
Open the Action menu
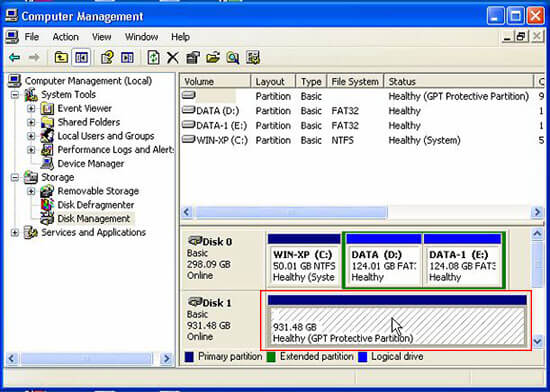coord(66,37)
